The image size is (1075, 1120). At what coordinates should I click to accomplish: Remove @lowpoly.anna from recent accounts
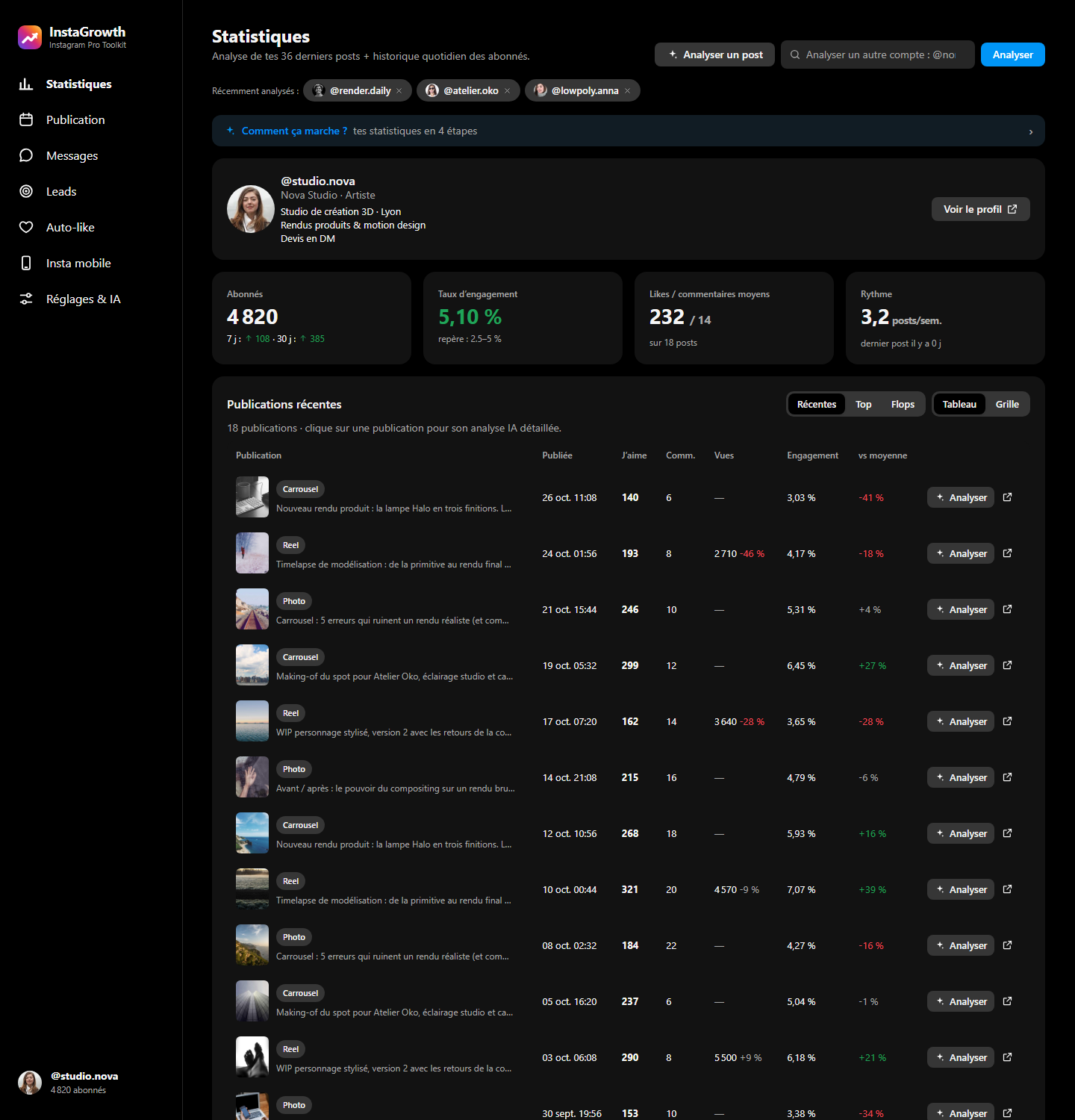(628, 91)
